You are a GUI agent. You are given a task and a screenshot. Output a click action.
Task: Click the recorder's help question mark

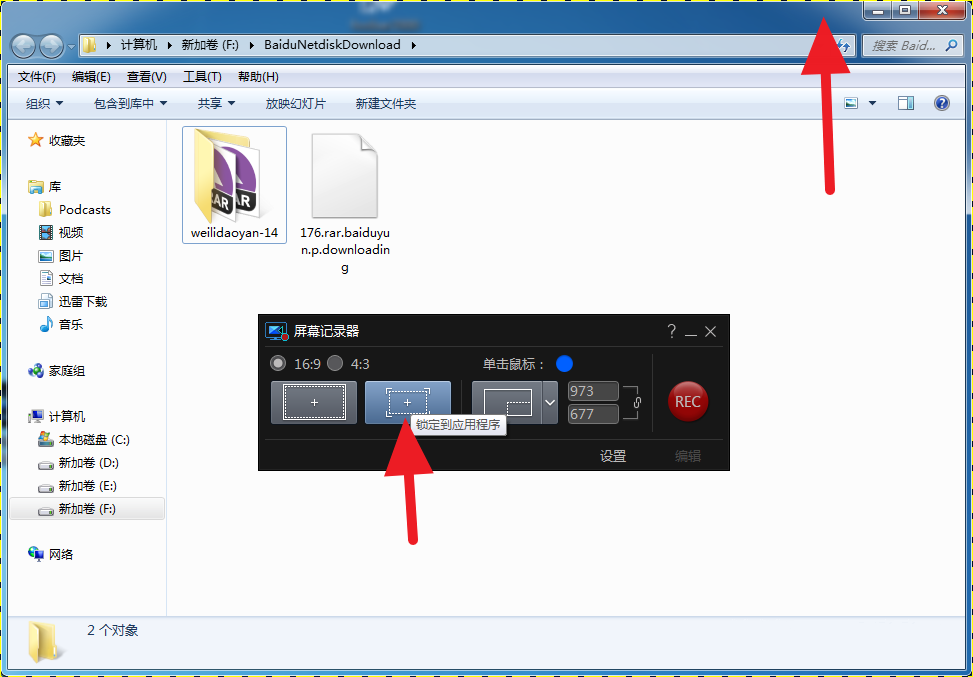(671, 331)
